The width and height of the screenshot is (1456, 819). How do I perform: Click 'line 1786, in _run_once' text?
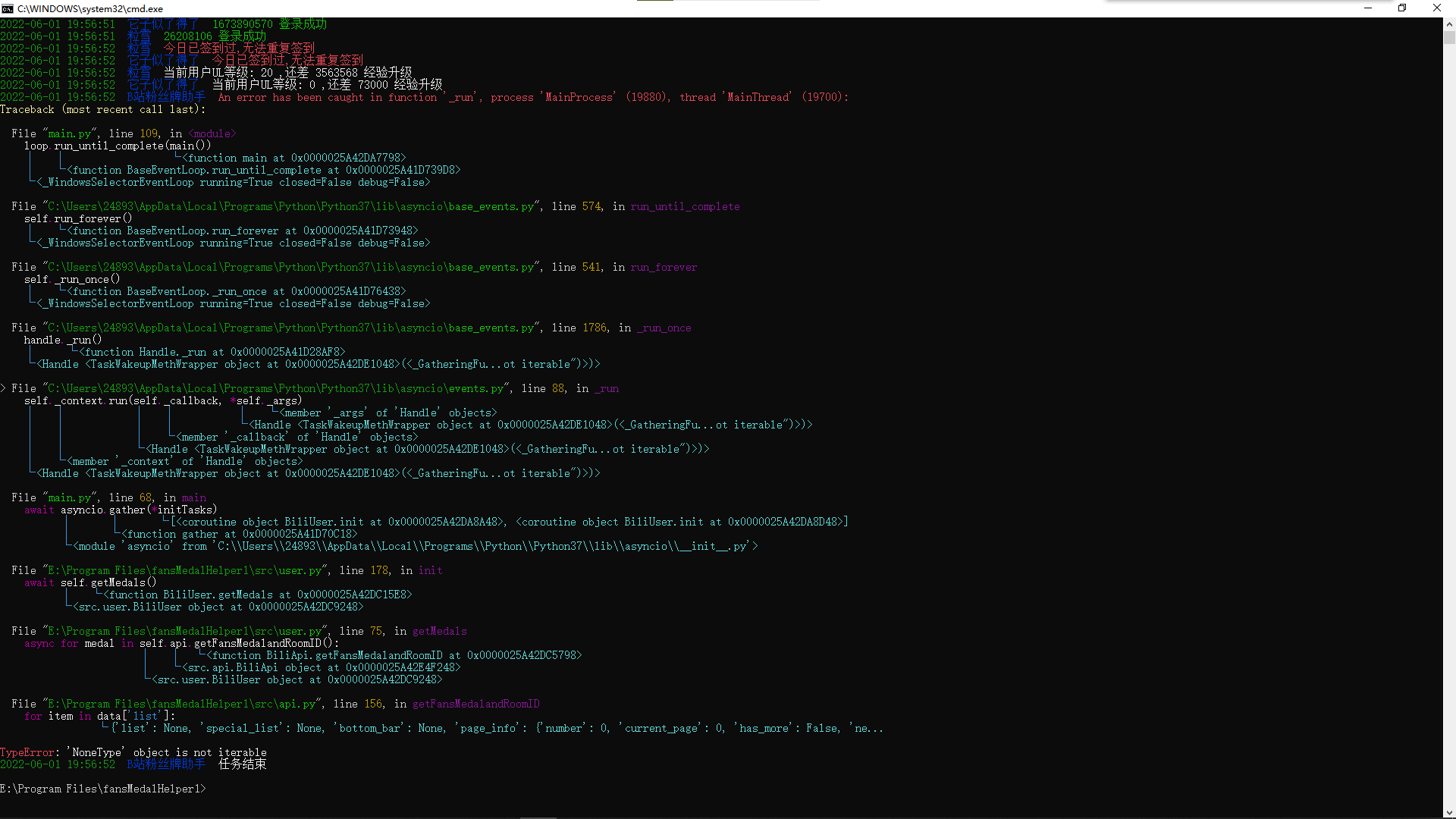pos(621,328)
